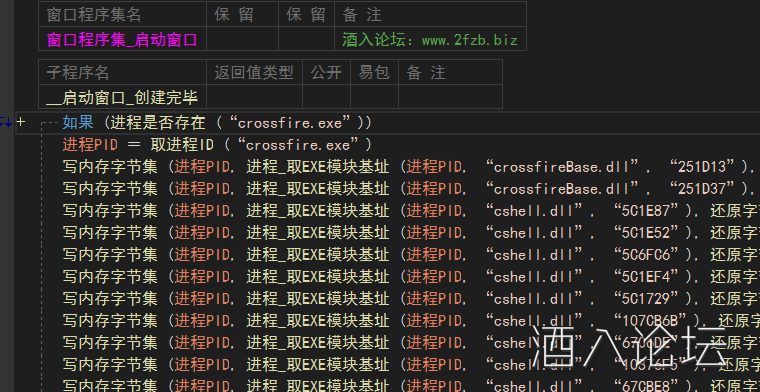
Task: Toggle the 公开 cell for 启动窗口_创建完毕
Action: 326,97
